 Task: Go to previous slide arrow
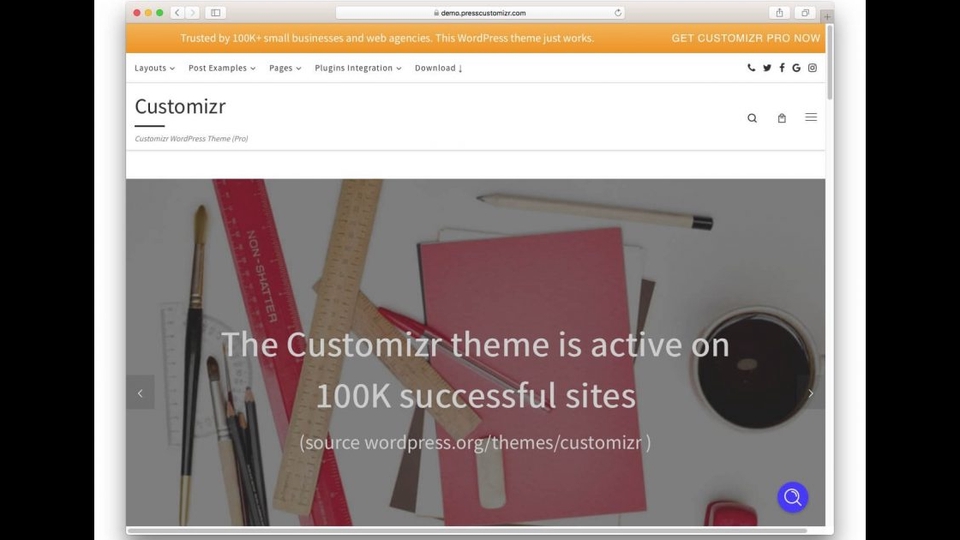coord(140,392)
